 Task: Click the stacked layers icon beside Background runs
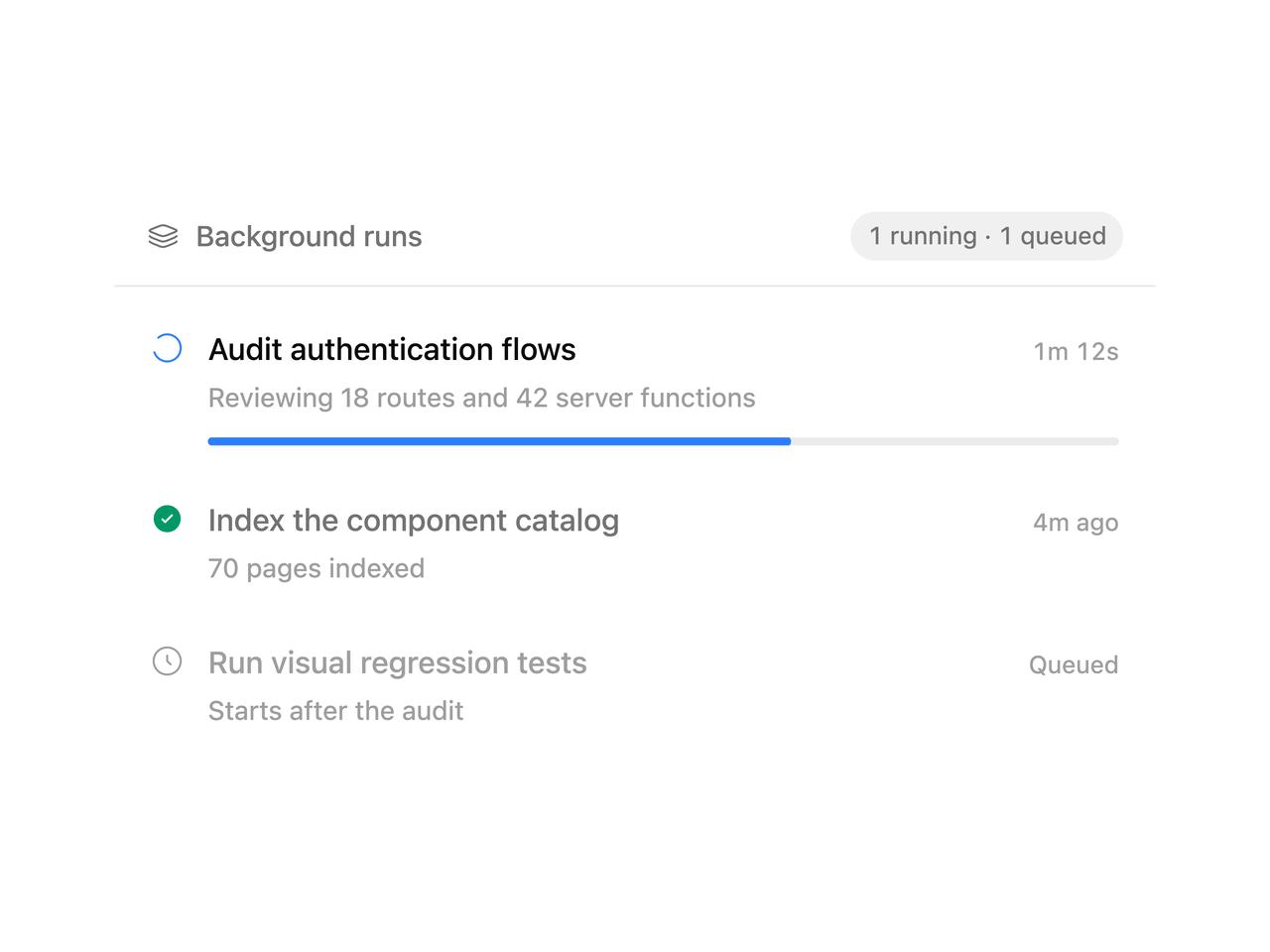[163, 236]
